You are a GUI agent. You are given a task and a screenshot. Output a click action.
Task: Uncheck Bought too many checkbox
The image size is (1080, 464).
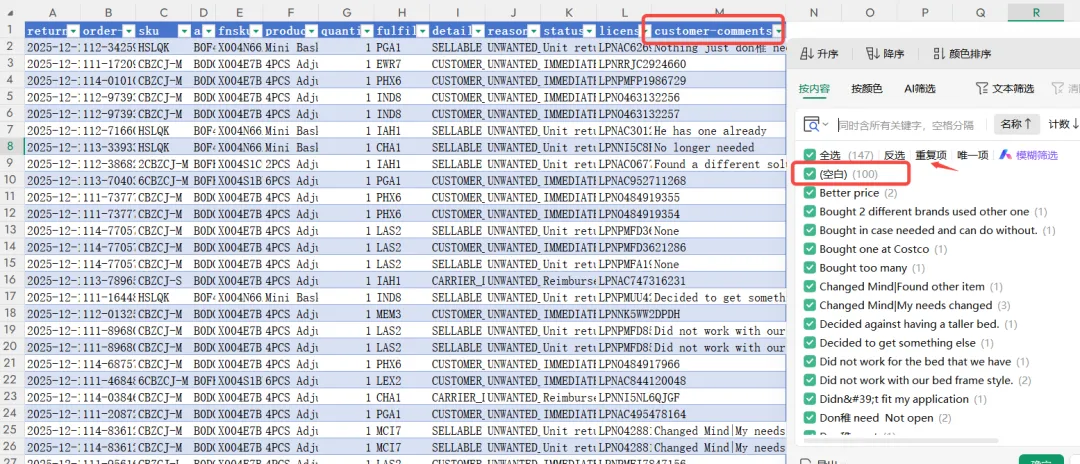point(810,268)
